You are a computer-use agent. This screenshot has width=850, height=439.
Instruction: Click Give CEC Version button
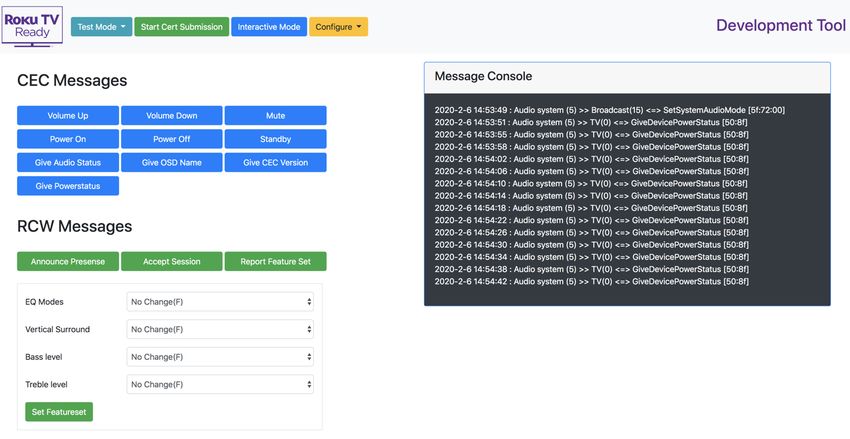tap(275, 162)
